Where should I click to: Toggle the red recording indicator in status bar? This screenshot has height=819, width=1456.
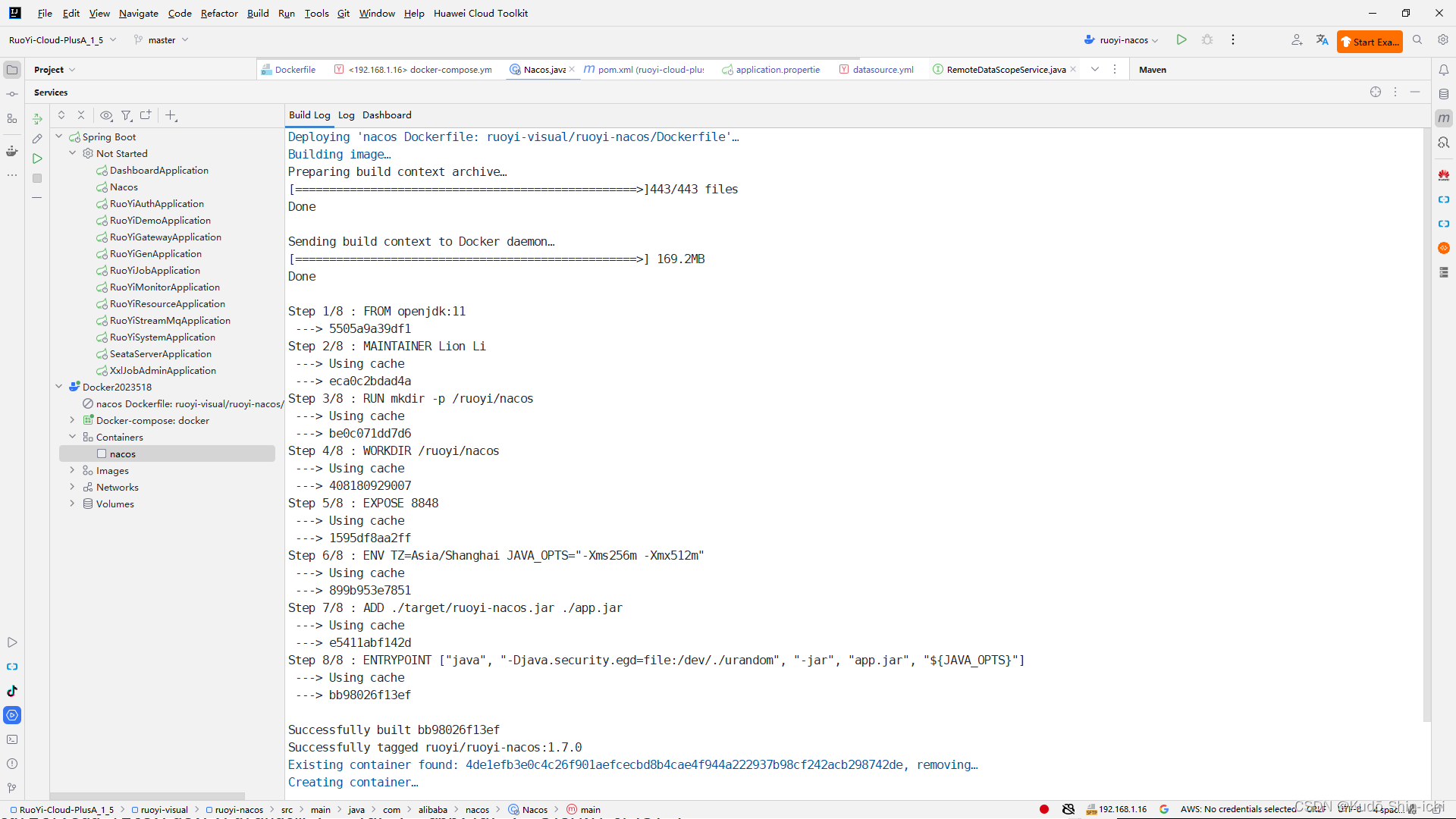click(x=1044, y=809)
